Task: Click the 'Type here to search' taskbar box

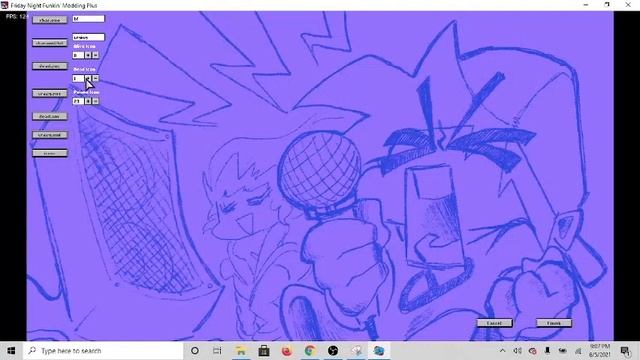Action: 103,351
